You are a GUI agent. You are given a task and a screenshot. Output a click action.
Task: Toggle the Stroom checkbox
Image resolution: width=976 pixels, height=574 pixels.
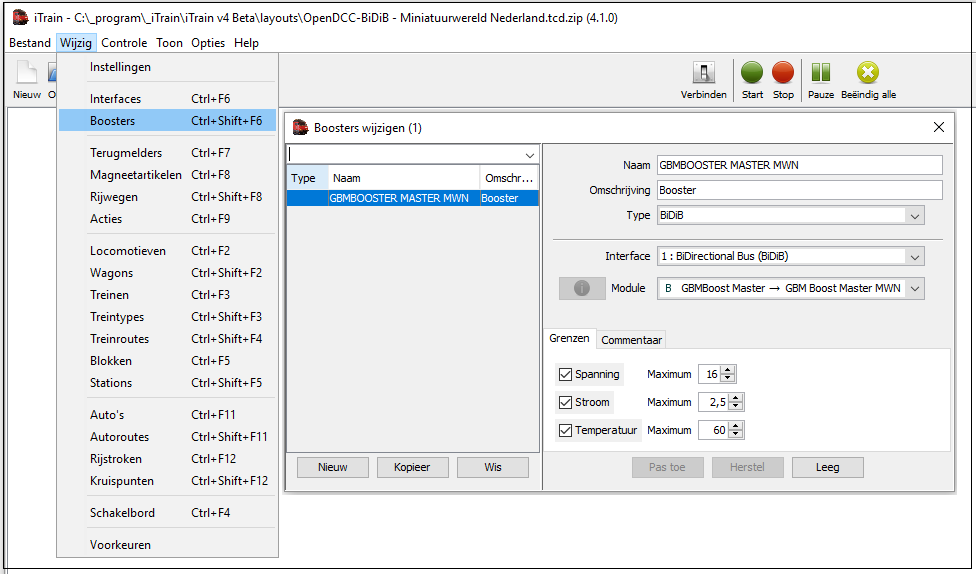pos(565,402)
